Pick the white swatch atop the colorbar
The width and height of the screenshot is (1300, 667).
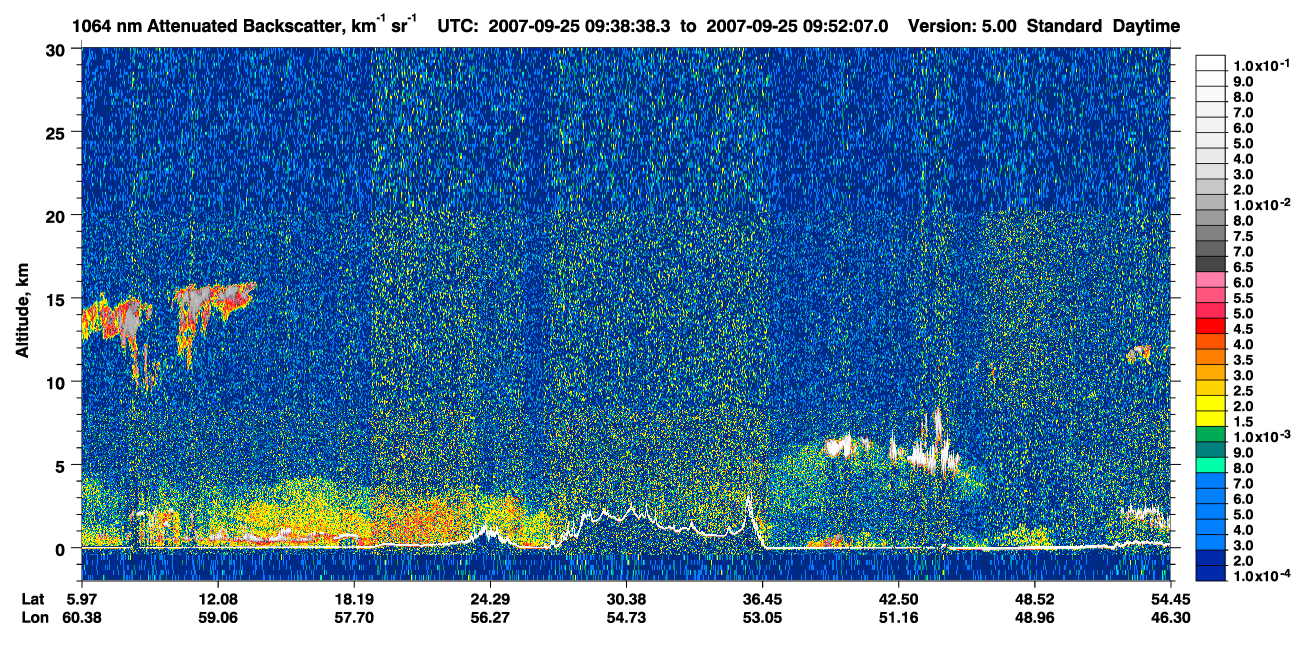1211,62
